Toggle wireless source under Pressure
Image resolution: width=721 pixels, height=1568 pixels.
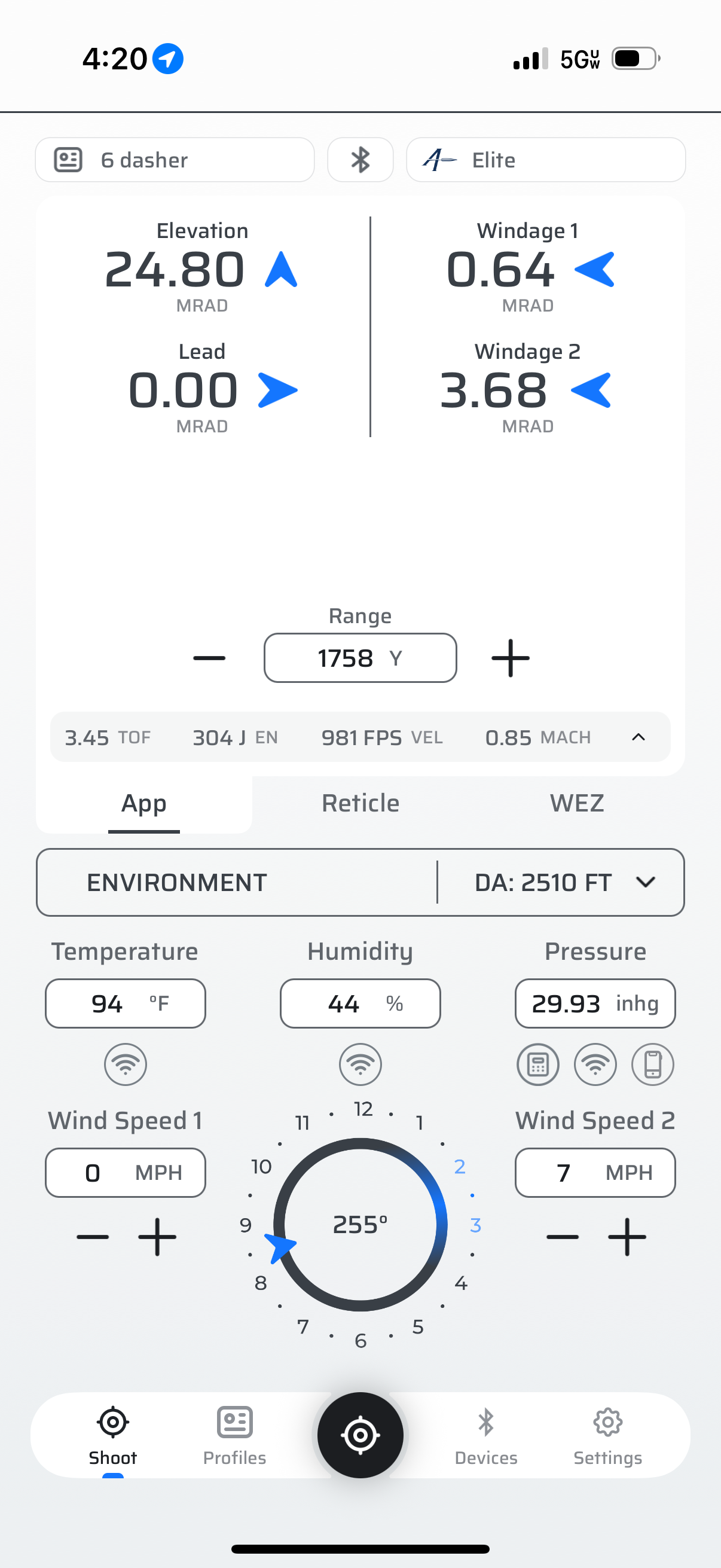[x=595, y=1064]
